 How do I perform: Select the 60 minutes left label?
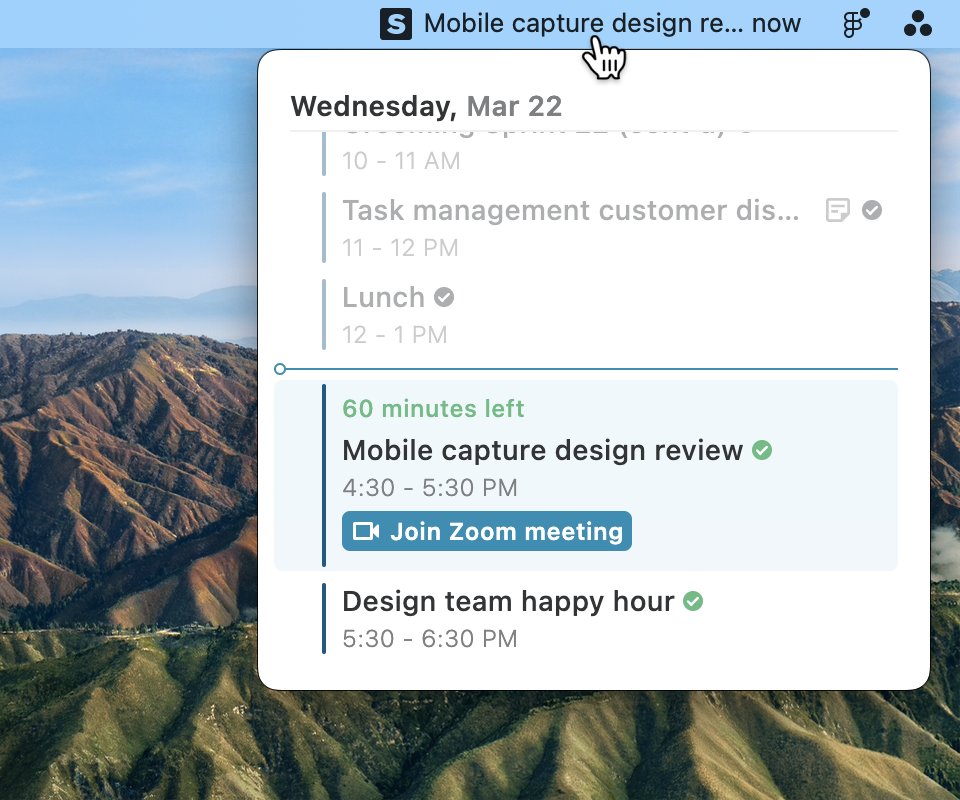pos(433,408)
